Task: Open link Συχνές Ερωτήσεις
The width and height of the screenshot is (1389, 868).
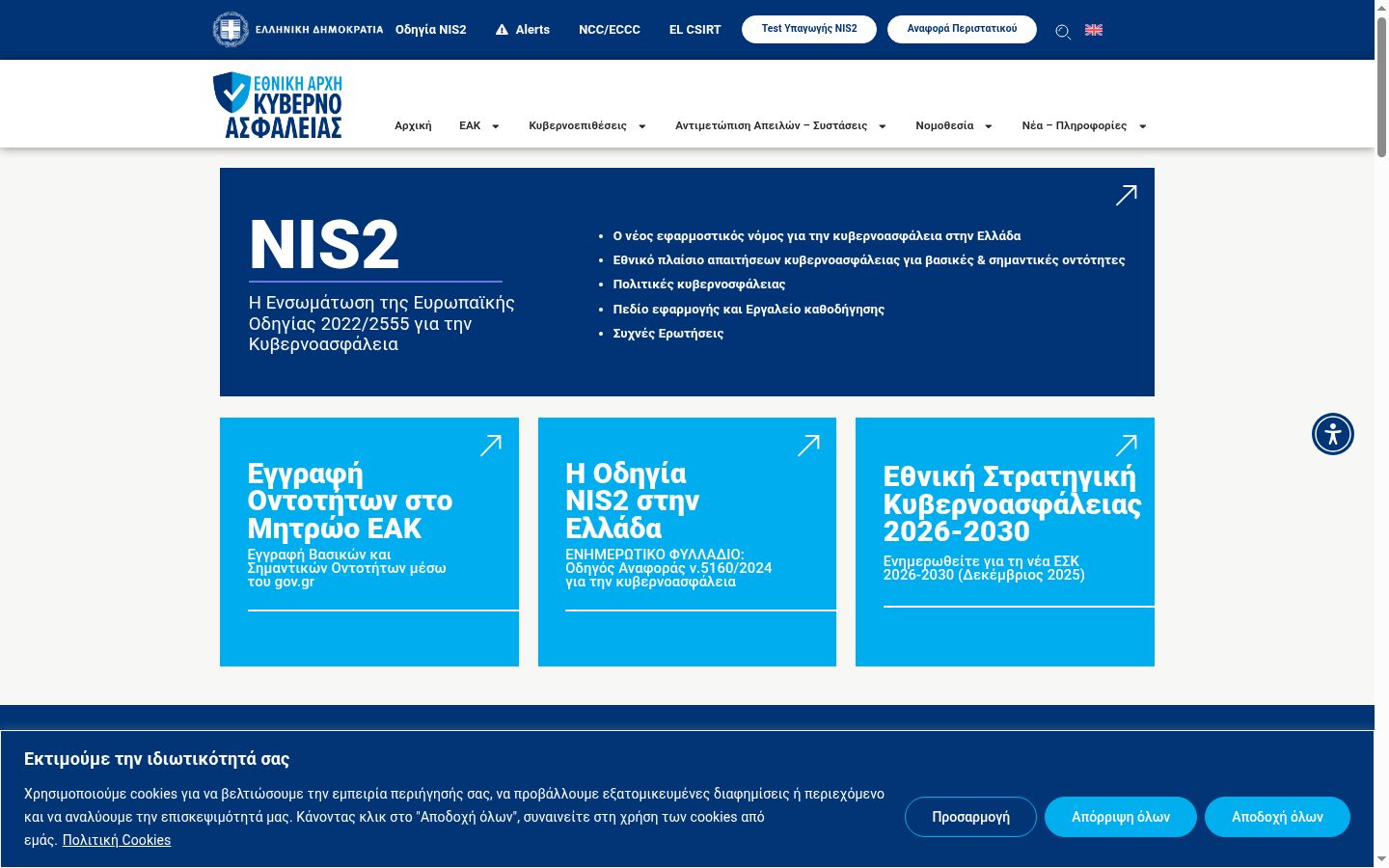Action: tap(668, 334)
